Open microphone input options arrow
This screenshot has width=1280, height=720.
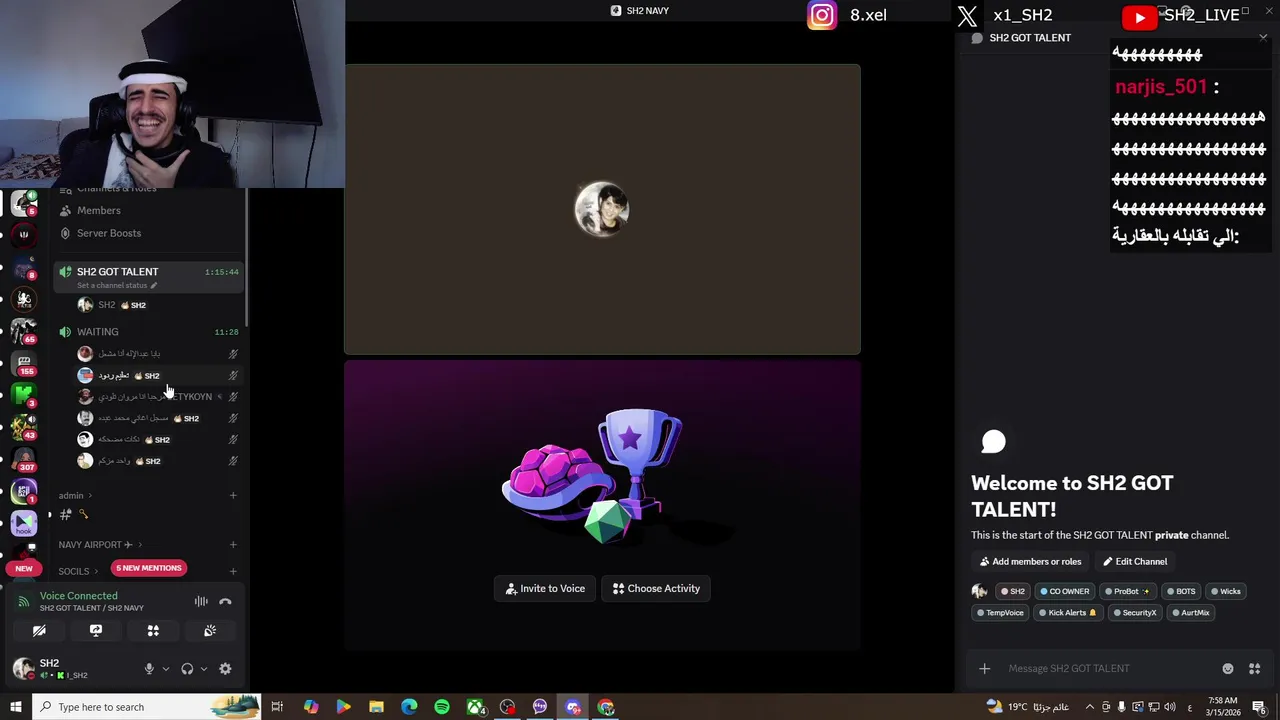166,669
